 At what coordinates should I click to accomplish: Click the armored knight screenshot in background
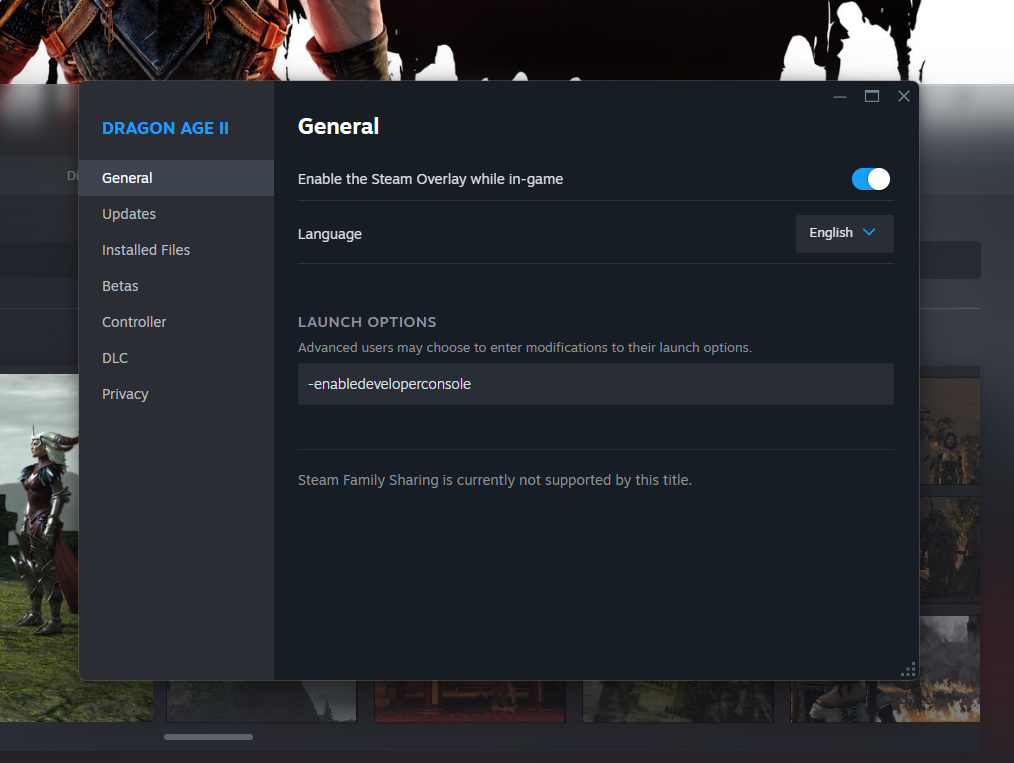39,547
